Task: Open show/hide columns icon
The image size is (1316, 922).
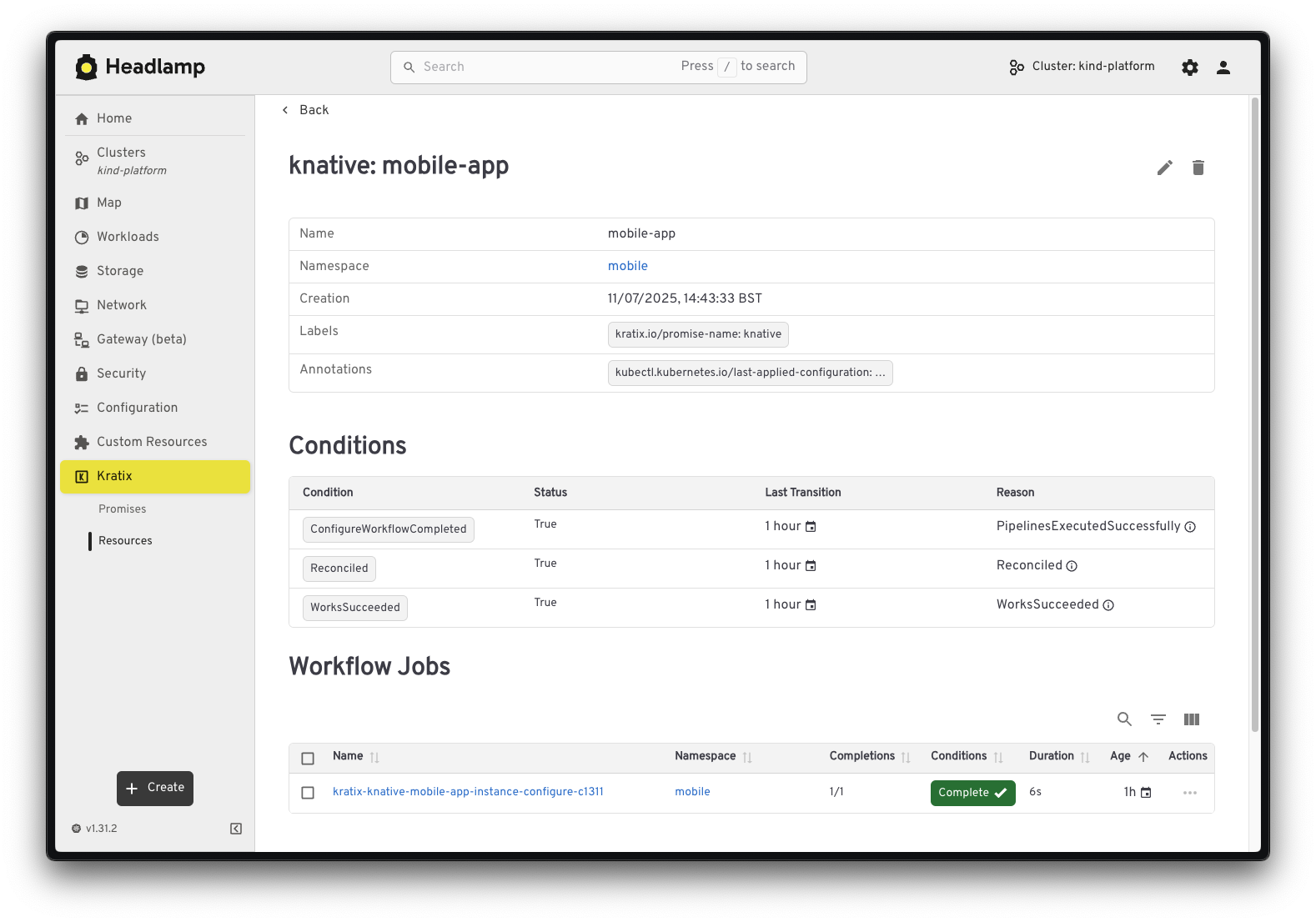Action: (1192, 719)
